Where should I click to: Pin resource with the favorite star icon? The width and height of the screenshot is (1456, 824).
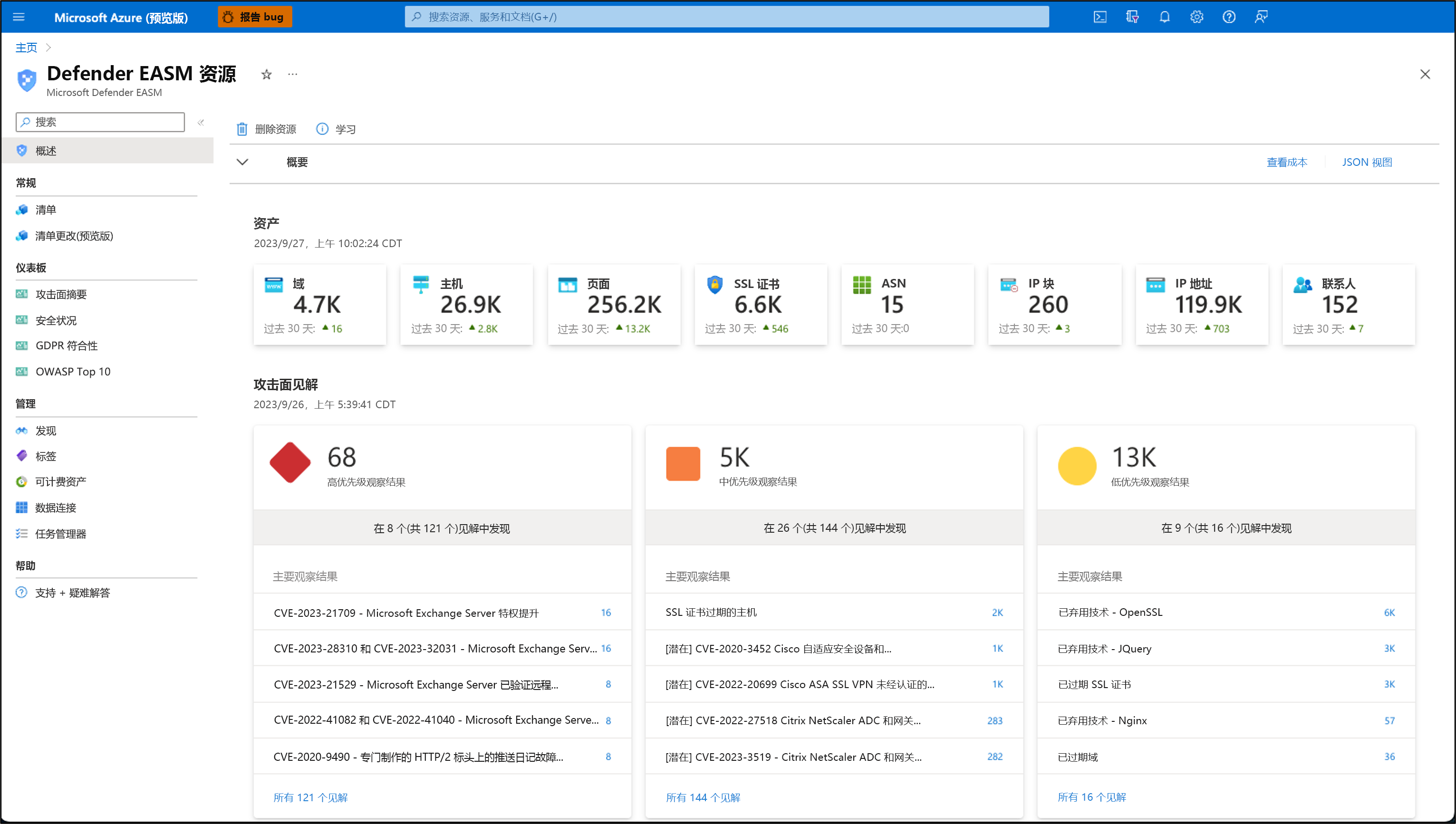point(266,74)
